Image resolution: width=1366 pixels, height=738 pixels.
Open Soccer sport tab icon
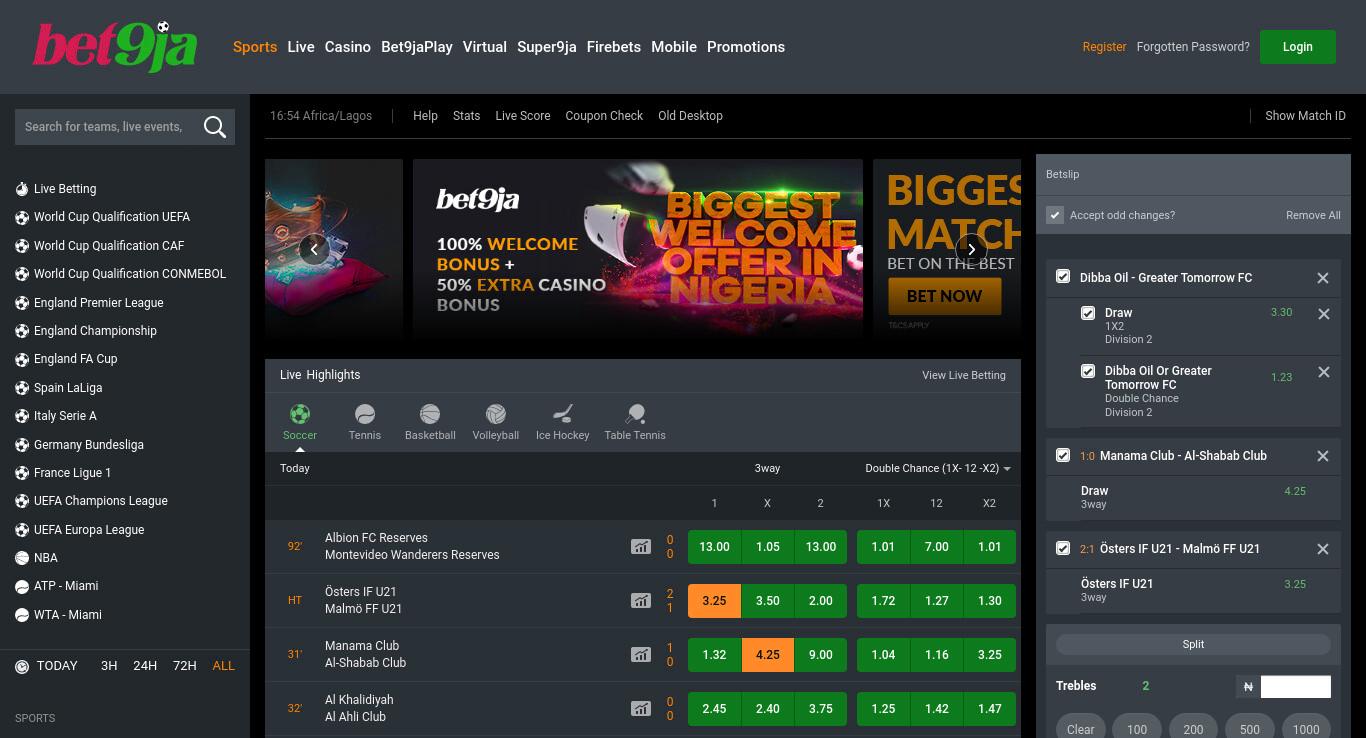coord(299,414)
